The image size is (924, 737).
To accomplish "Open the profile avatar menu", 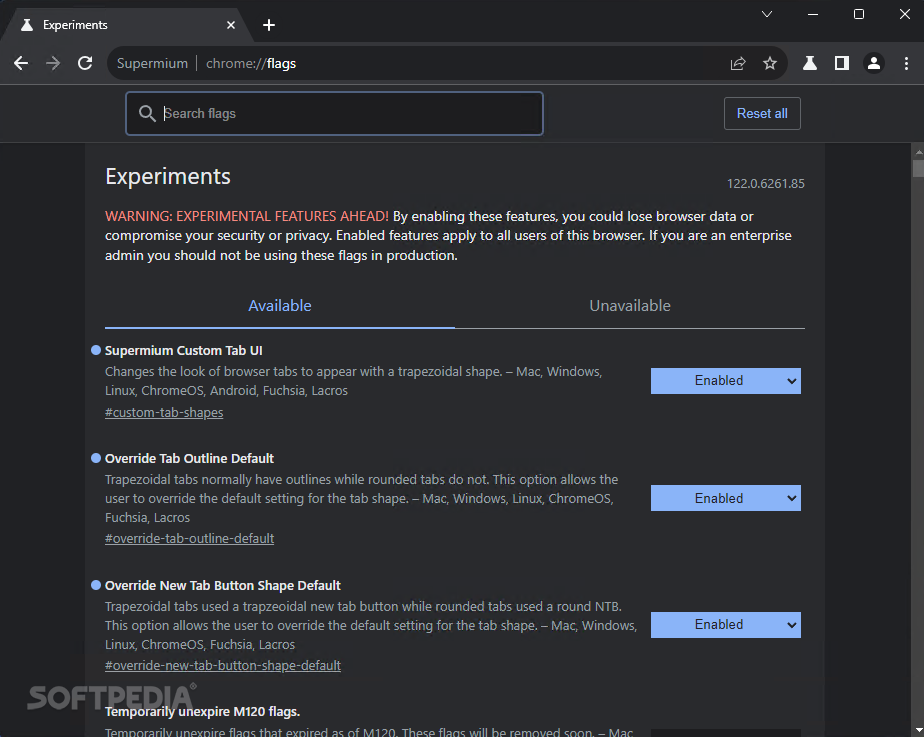I will 874,63.
